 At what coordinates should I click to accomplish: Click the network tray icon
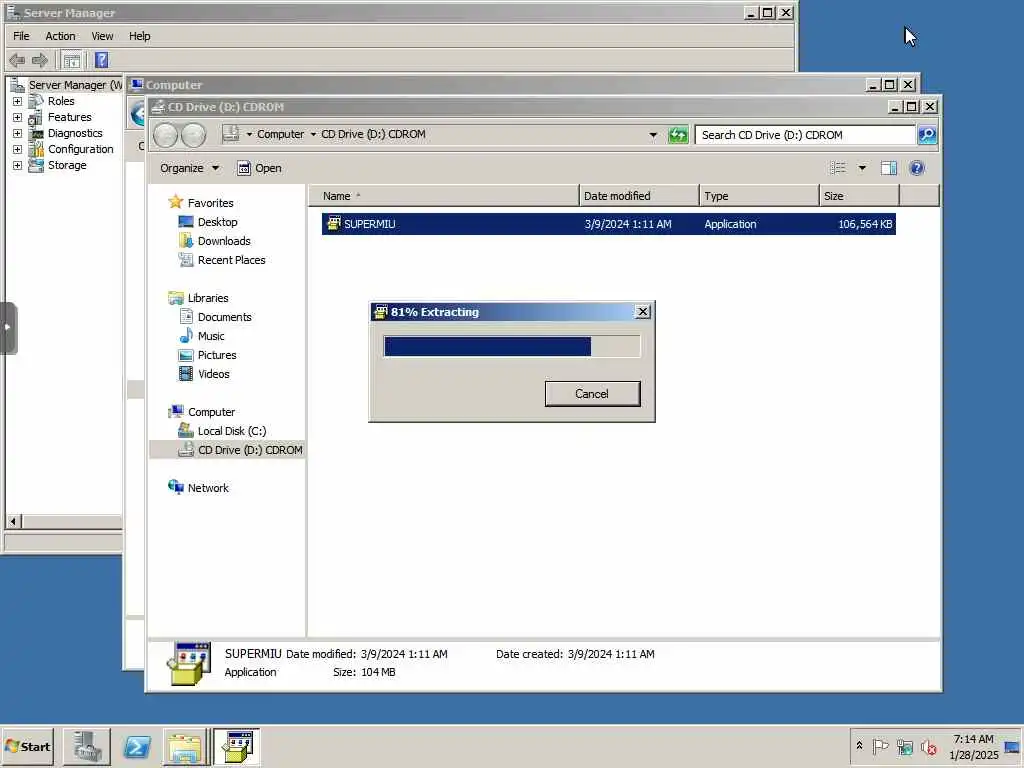click(x=904, y=746)
